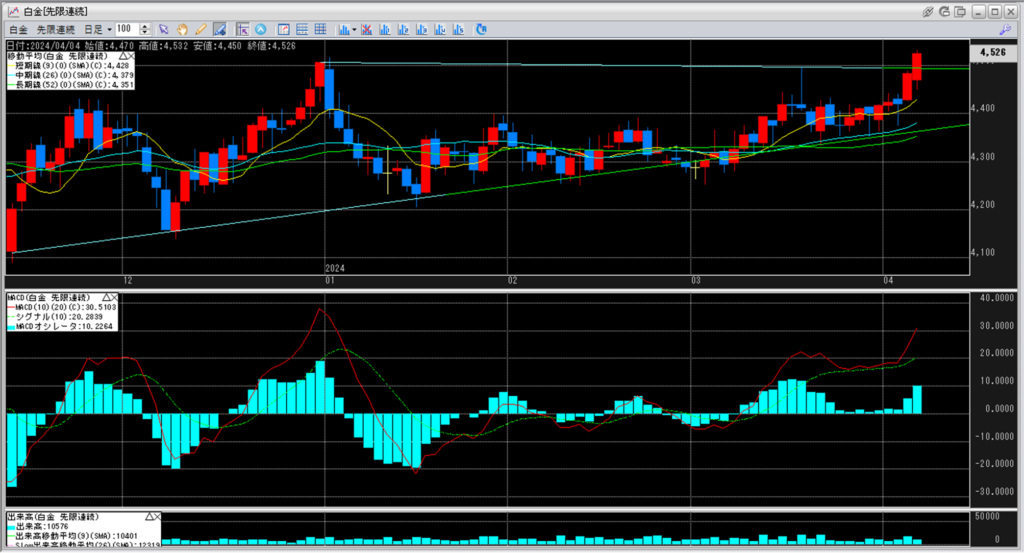Click the link-window chain icon in title bar
Image resolution: width=1024 pixels, height=553 pixels.
click(x=928, y=10)
